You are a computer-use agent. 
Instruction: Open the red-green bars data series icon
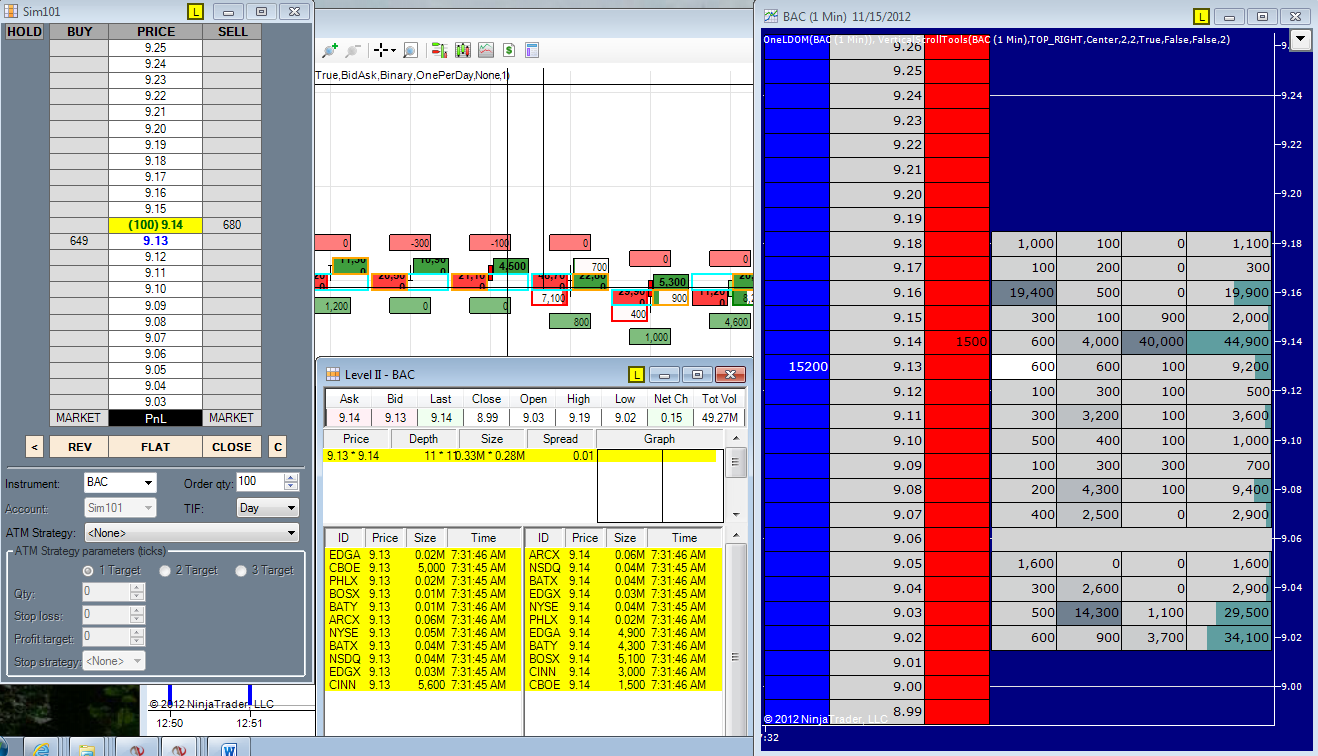(x=439, y=50)
